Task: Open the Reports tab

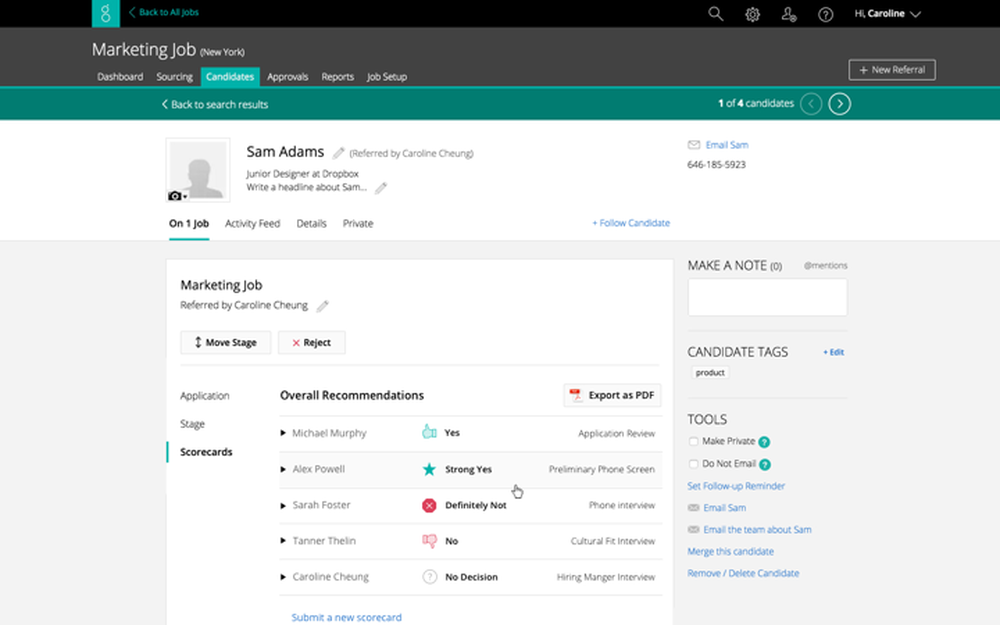Action: coord(337,77)
